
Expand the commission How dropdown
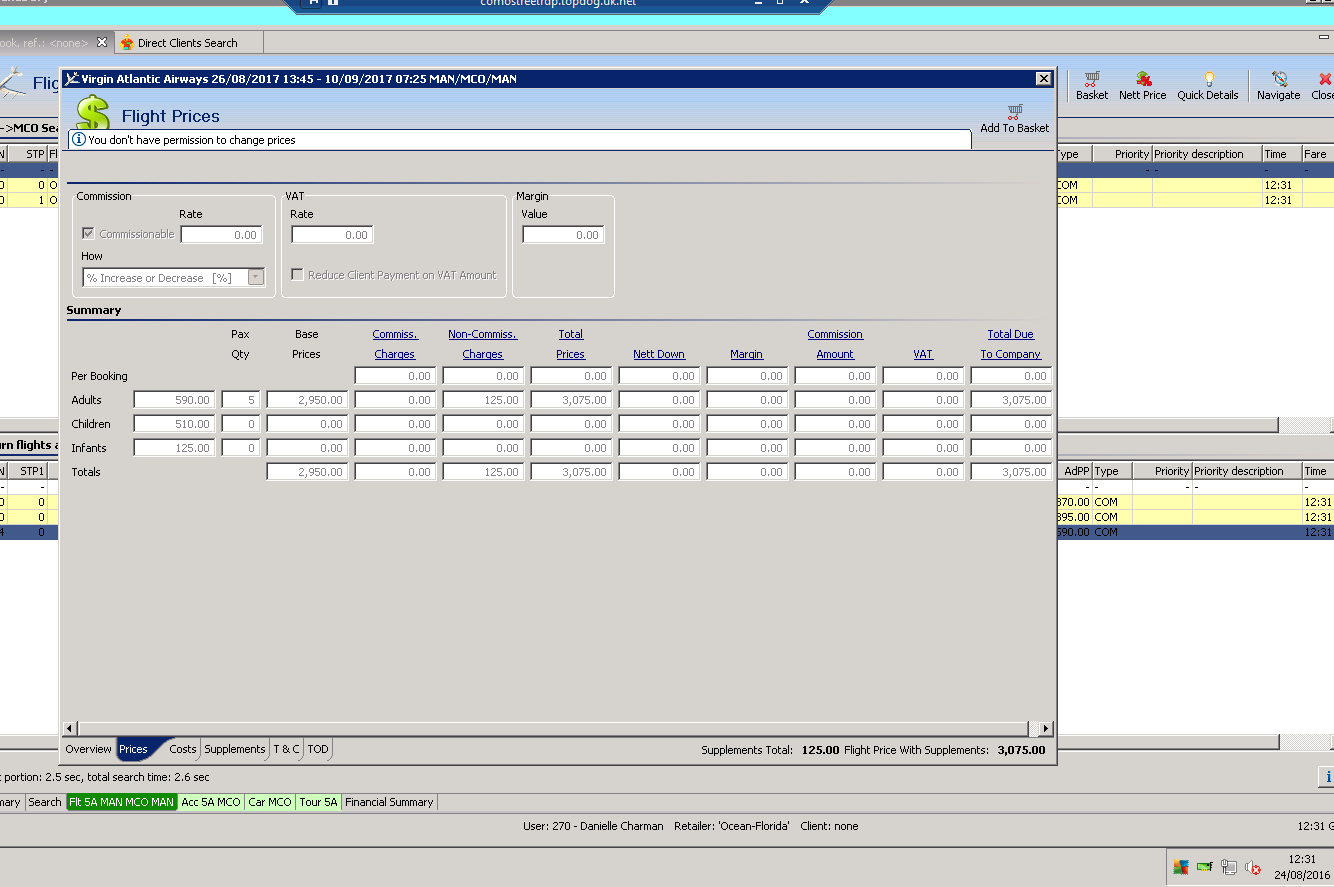tap(256, 278)
